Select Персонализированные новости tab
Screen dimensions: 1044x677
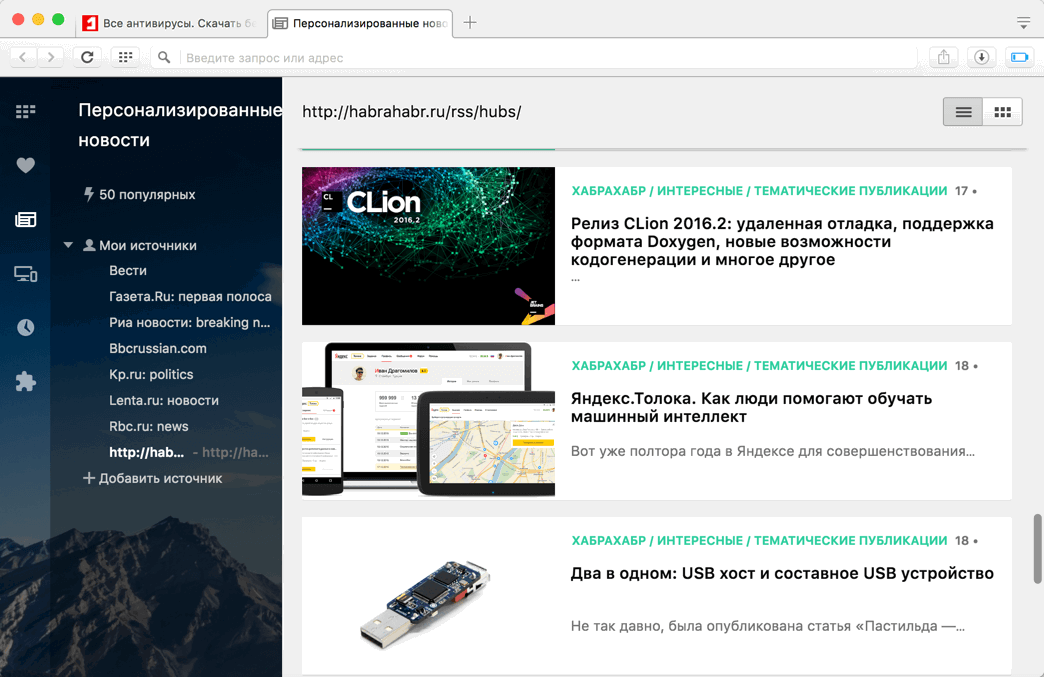(360, 23)
